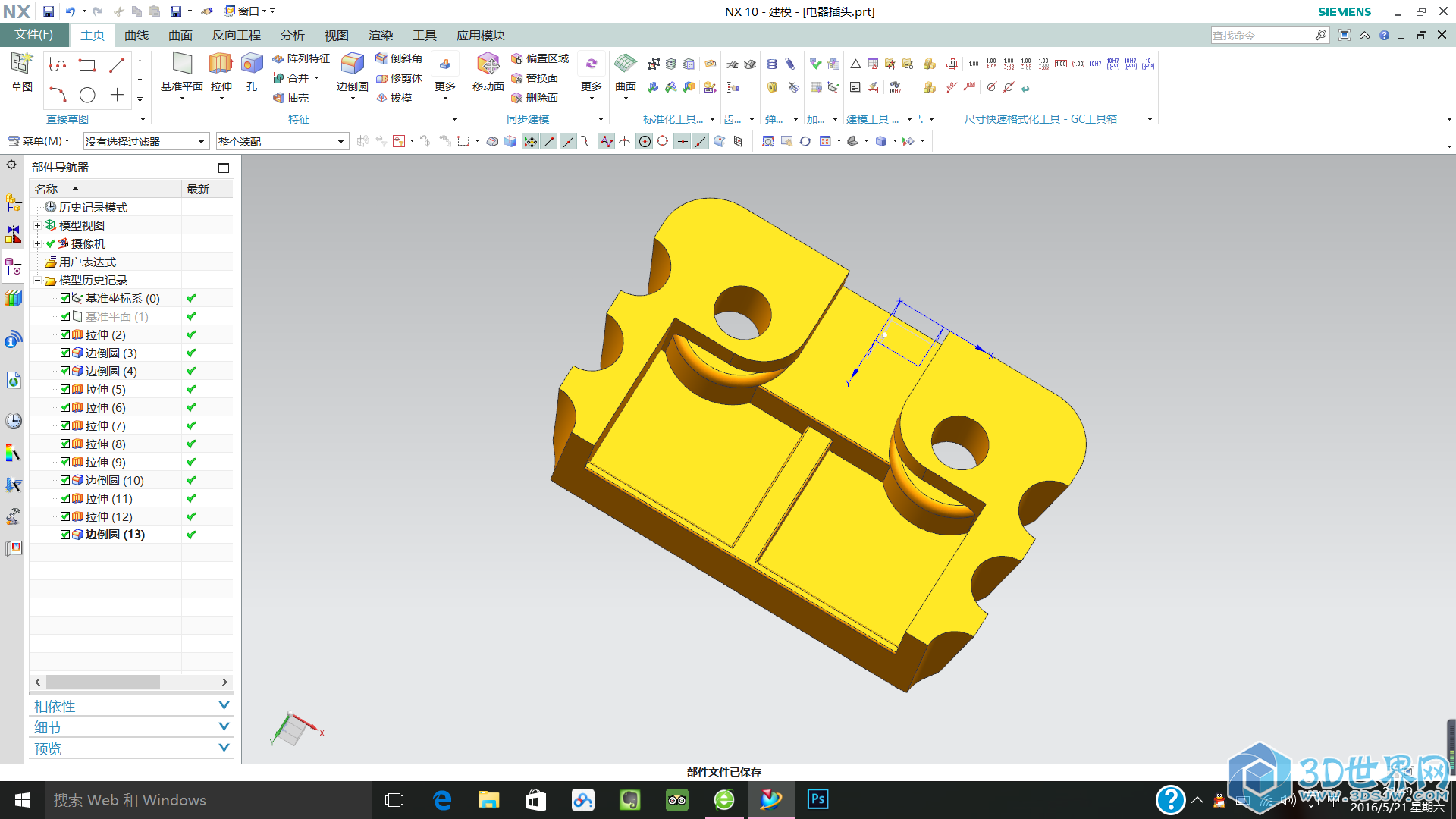The width and height of the screenshot is (1456, 819).
Task: Open File Explorer from the taskbar
Action: click(x=488, y=800)
